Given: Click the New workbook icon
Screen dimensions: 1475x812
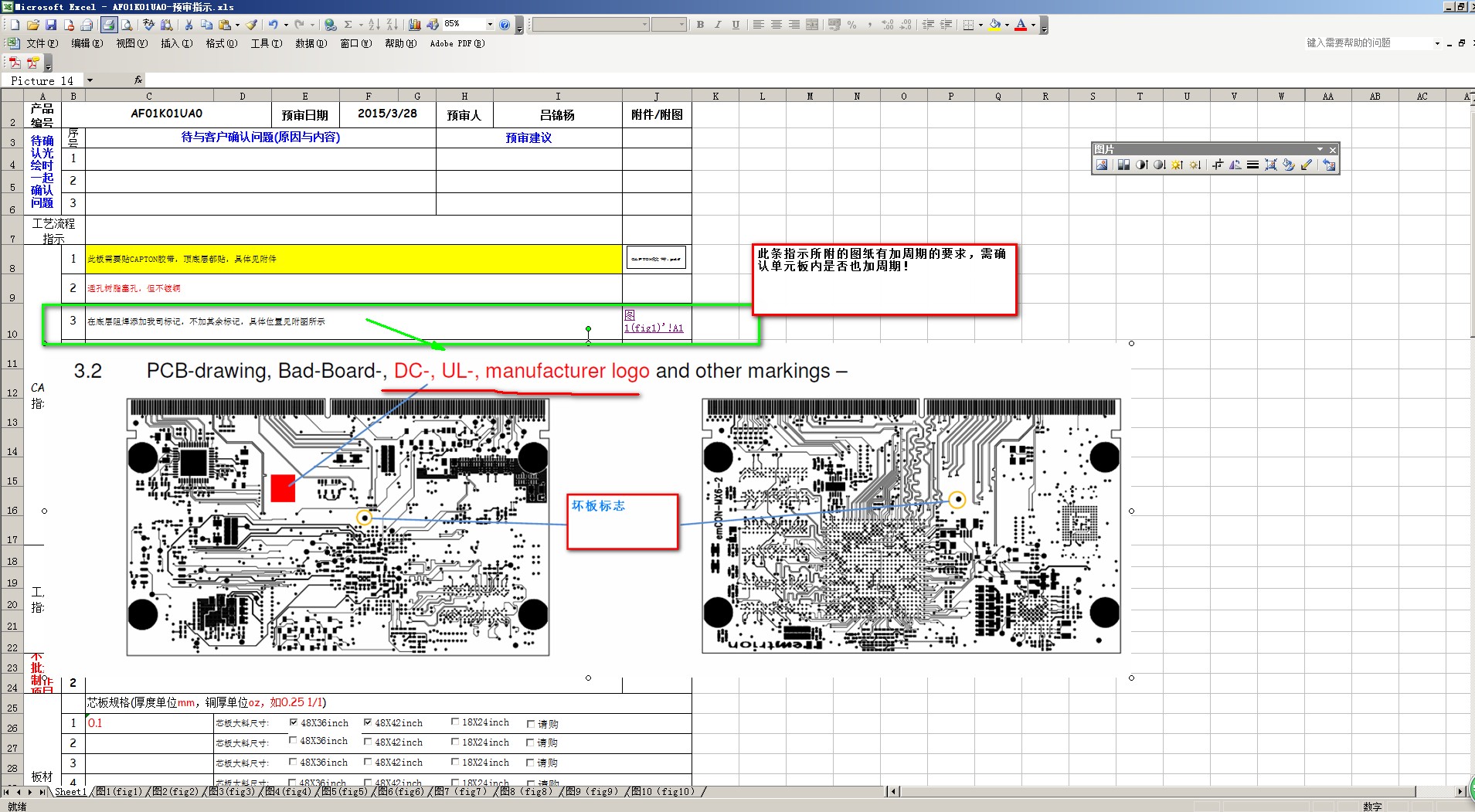Looking at the screenshot, I should coord(15,25).
